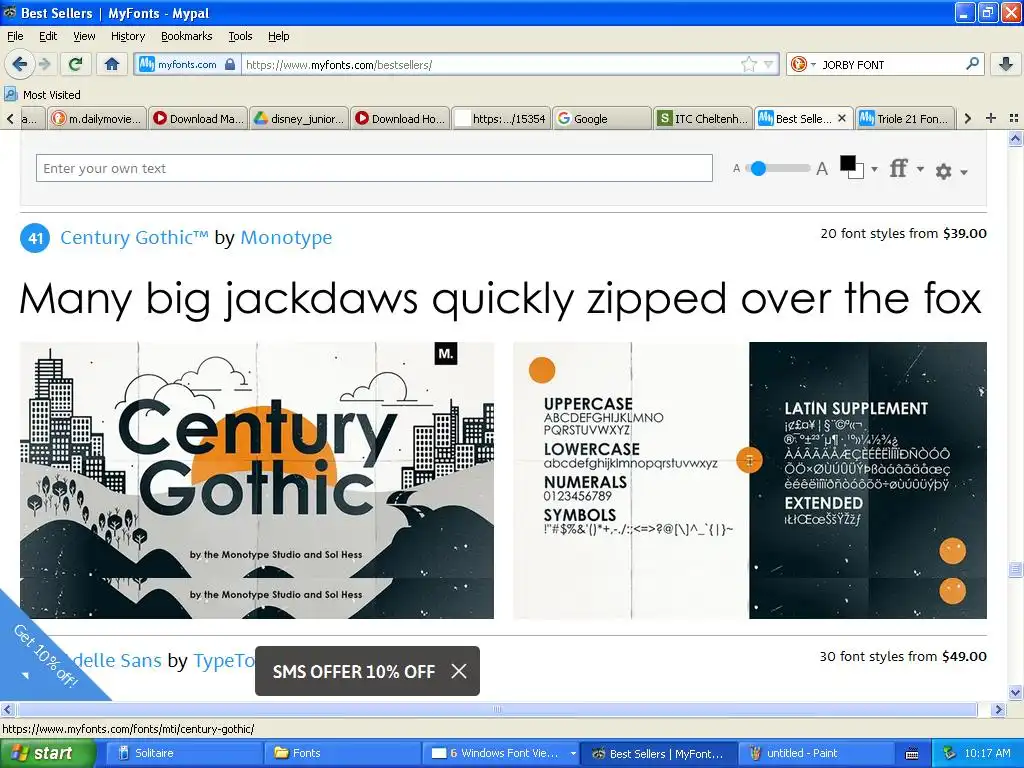Open a new tab with plus icon
1024x768 pixels.
(x=991, y=118)
